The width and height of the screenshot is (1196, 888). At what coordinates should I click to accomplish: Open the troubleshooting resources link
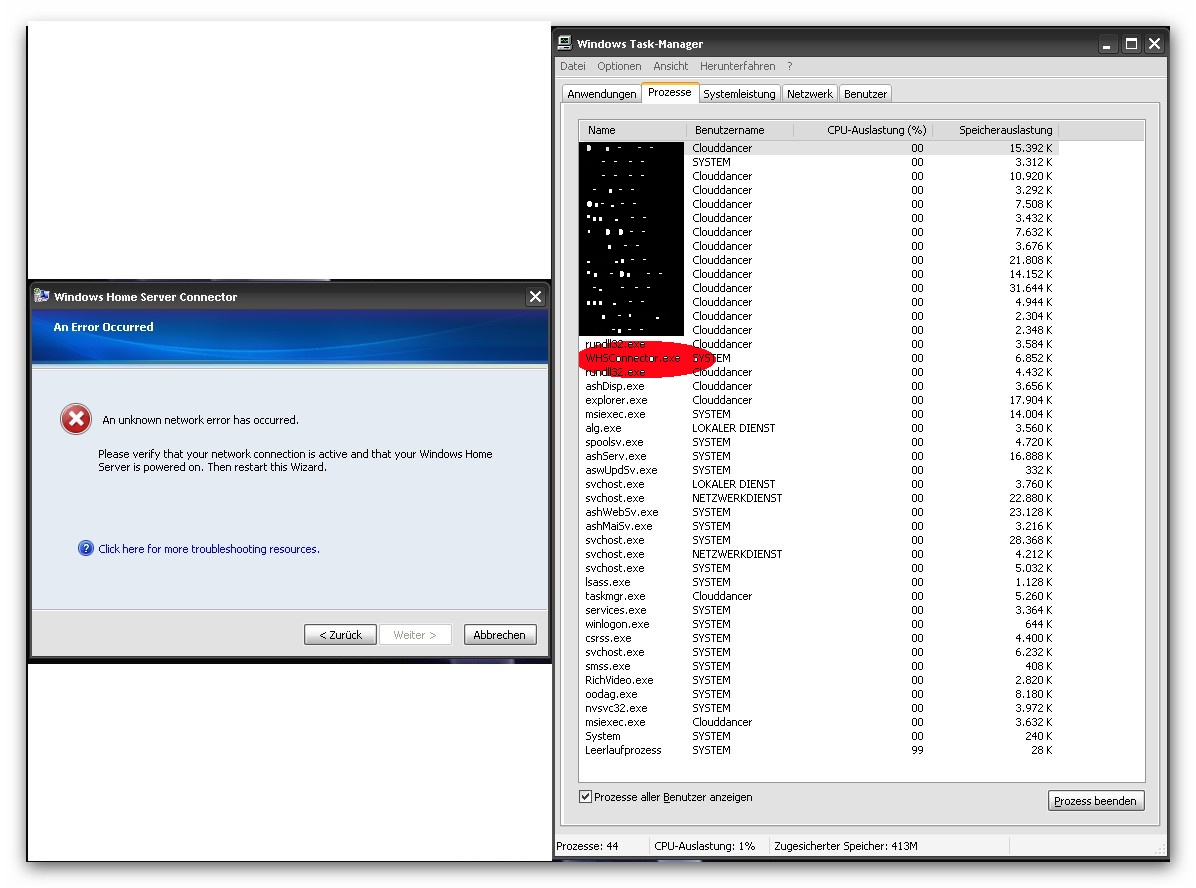[x=209, y=549]
